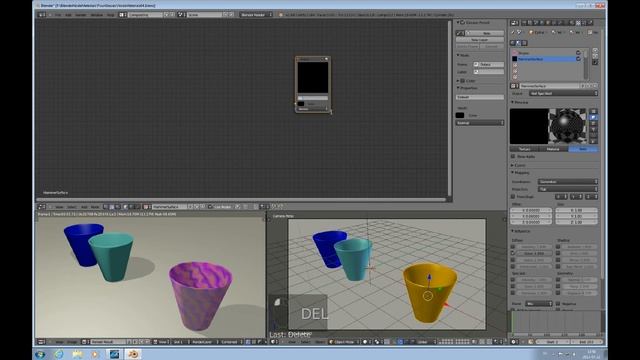640x360 pixels.
Task: Toggle the Negative checkbox
Action: click(x=558, y=304)
